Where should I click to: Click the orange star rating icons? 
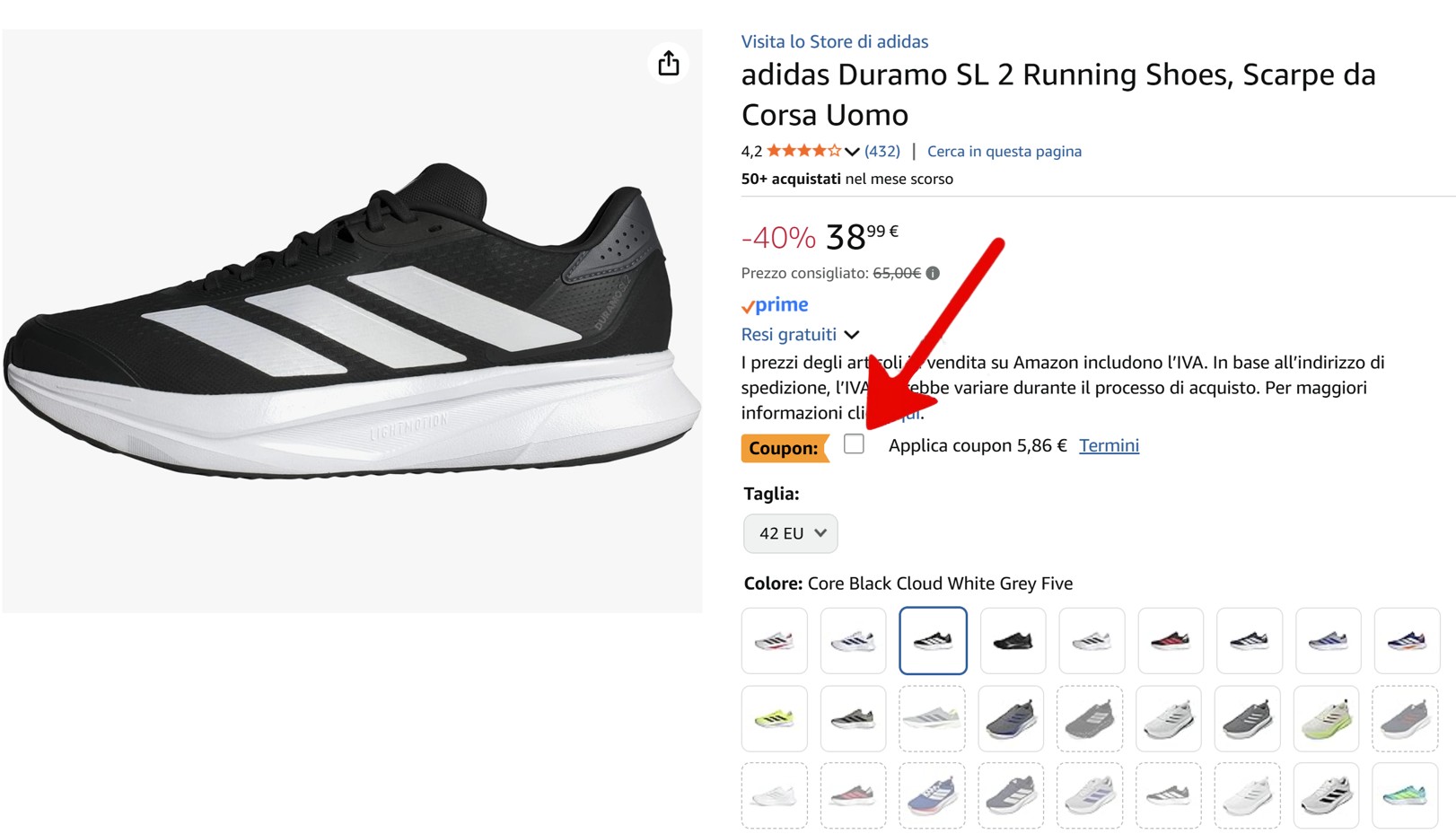(x=803, y=151)
